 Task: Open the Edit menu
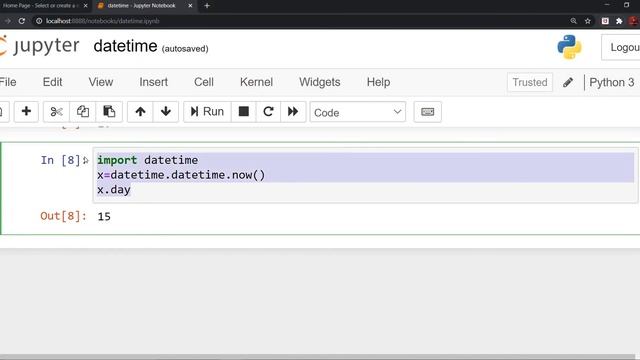pyautogui.click(x=52, y=82)
